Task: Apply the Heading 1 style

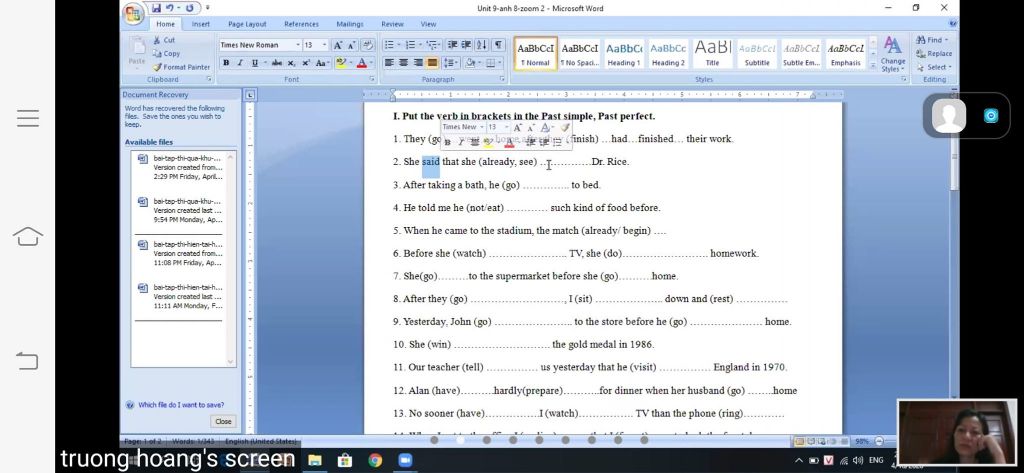Action: click(623, 54)
